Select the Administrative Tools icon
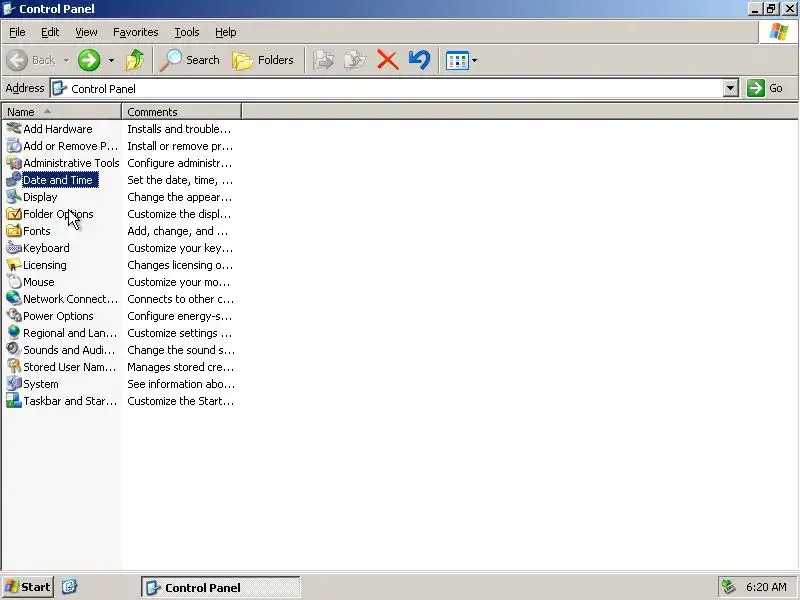 point(14,163)
